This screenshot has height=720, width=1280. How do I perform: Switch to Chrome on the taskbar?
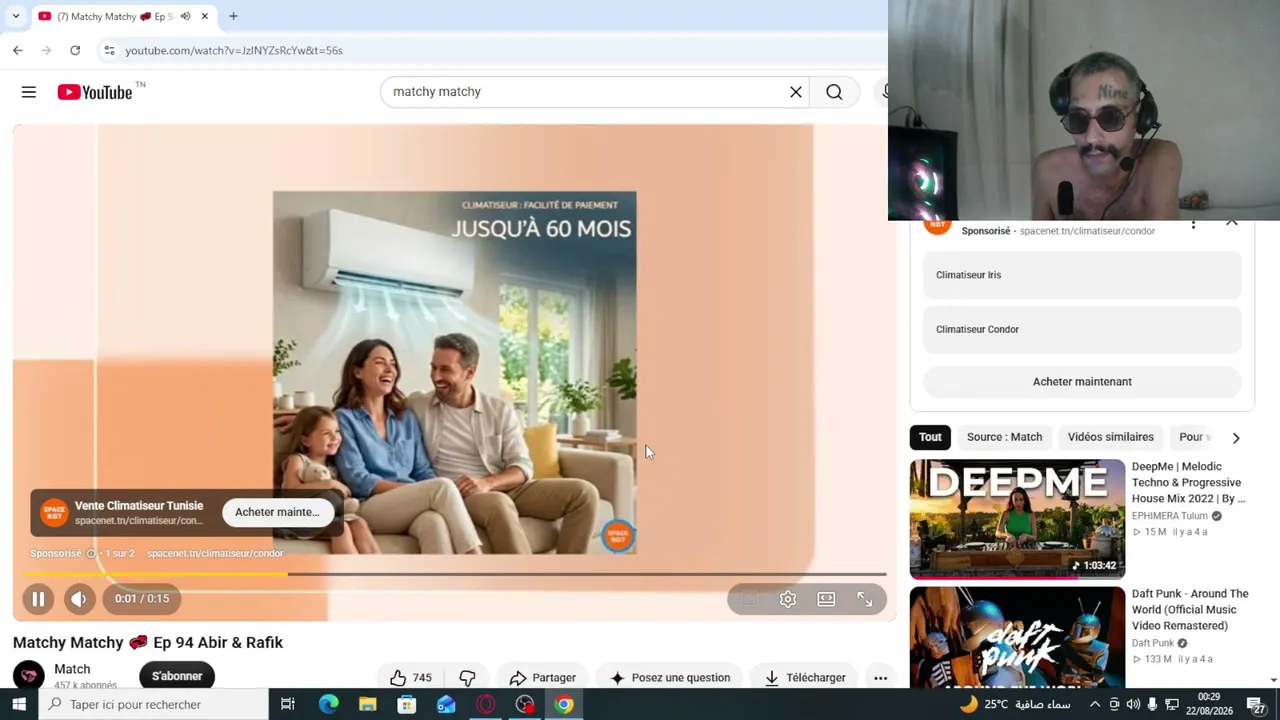[x=564, y=704]
